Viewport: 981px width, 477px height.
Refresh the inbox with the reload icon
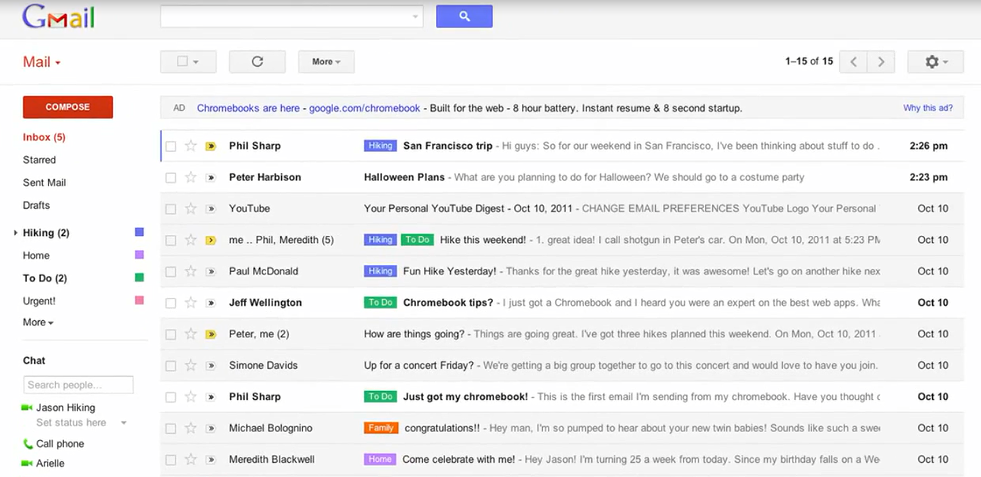(x=257, y=62)
